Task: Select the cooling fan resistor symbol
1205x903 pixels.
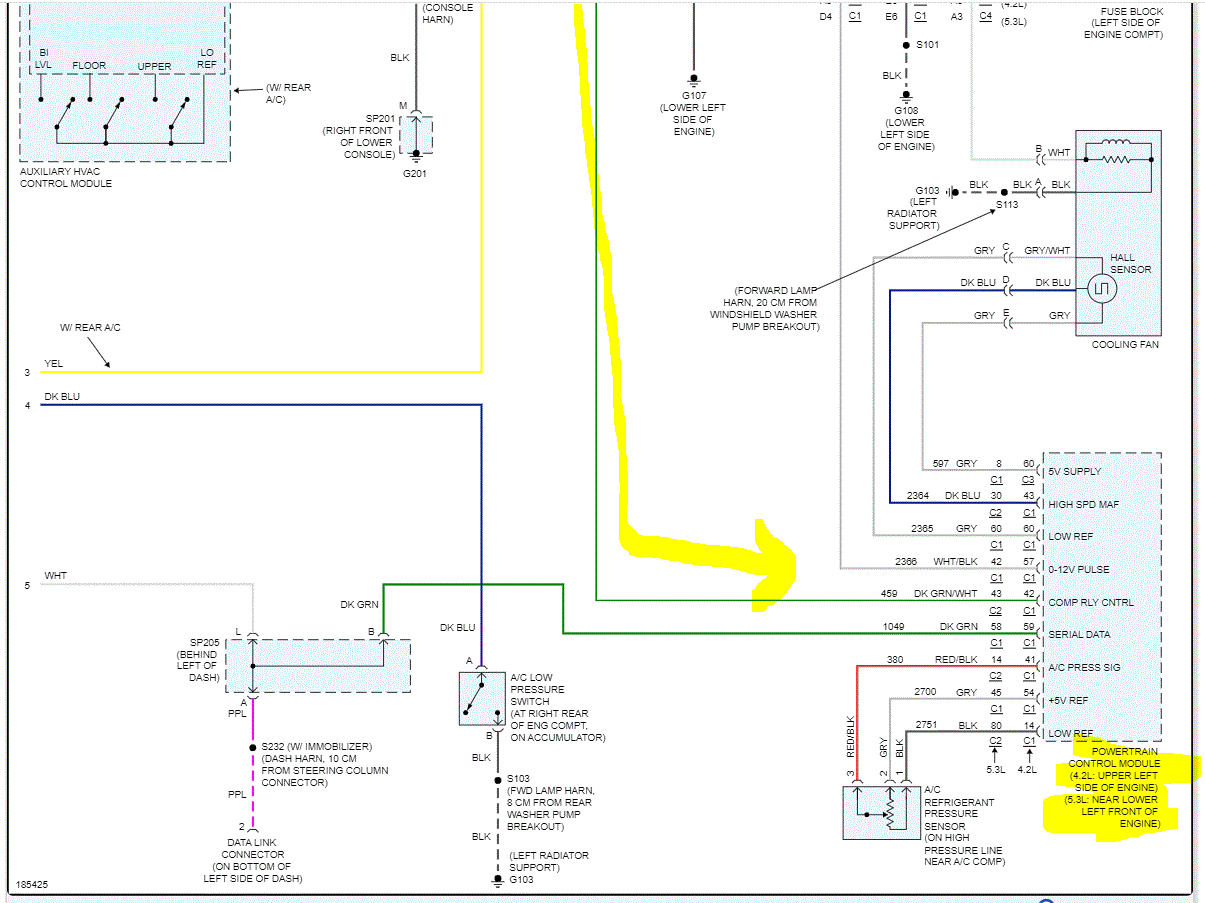Action: [1118, 158]
